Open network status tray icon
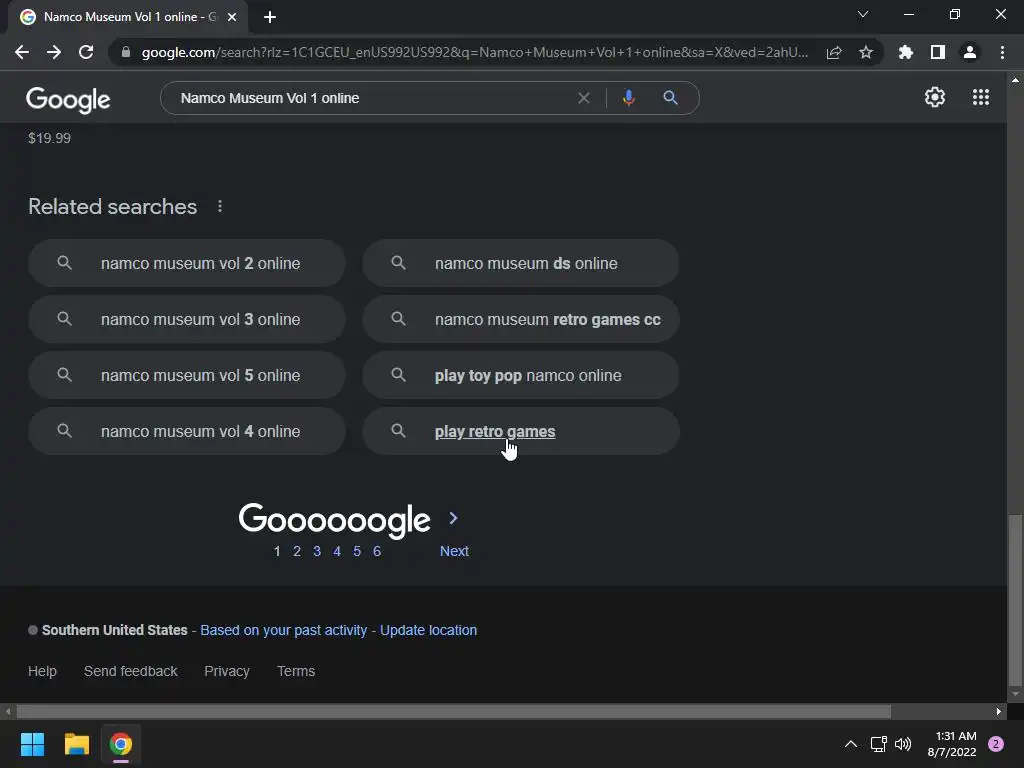Screen dimensions: 1024x768 pyautogui.click(x=878, y=744)
